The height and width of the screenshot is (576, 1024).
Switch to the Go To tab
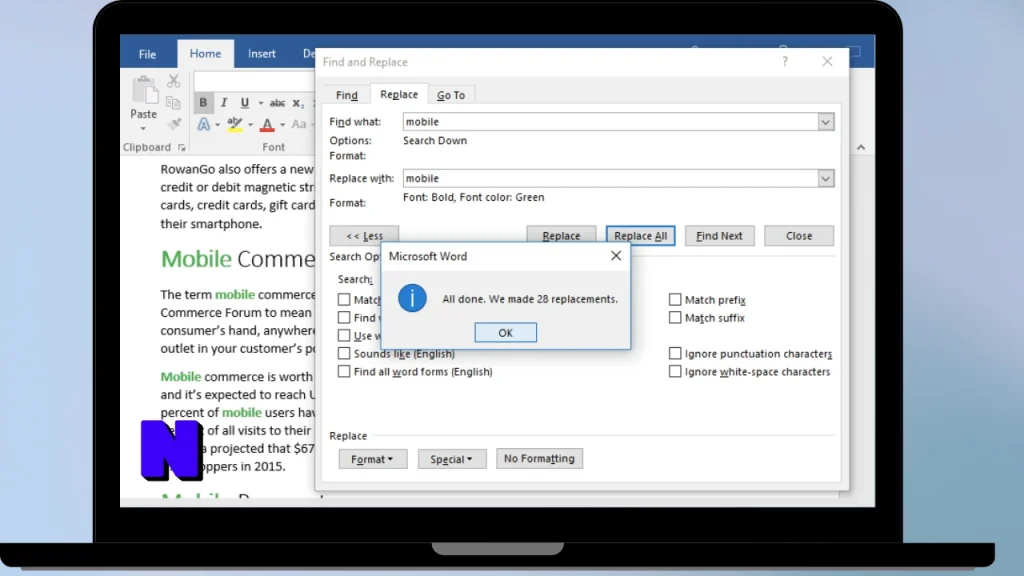point(451,95)
